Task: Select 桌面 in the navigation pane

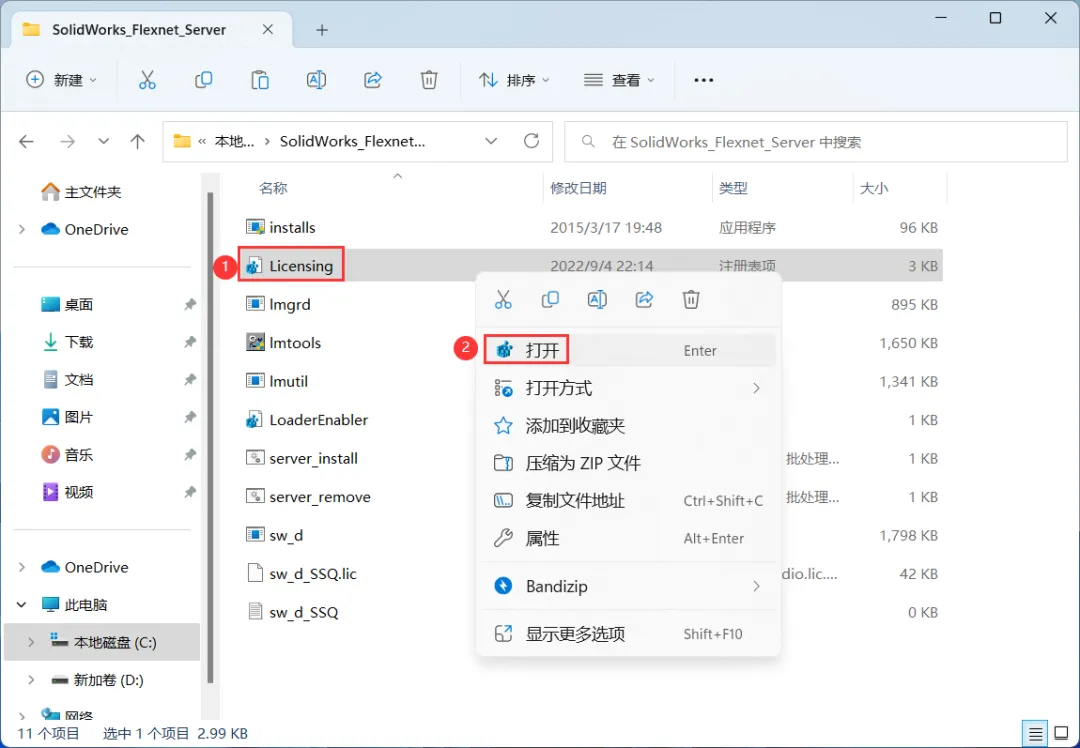Action: (x=67, y=304)
